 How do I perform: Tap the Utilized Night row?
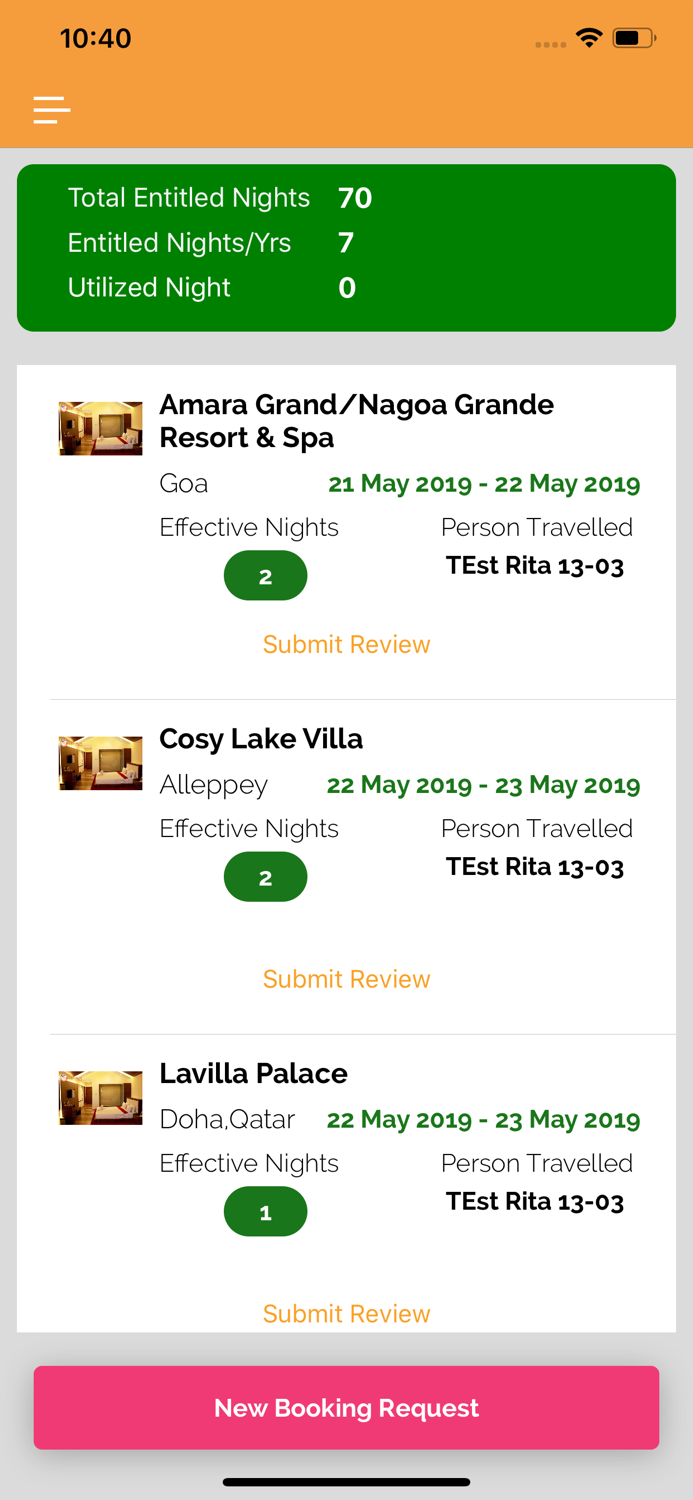coord(211,288)
